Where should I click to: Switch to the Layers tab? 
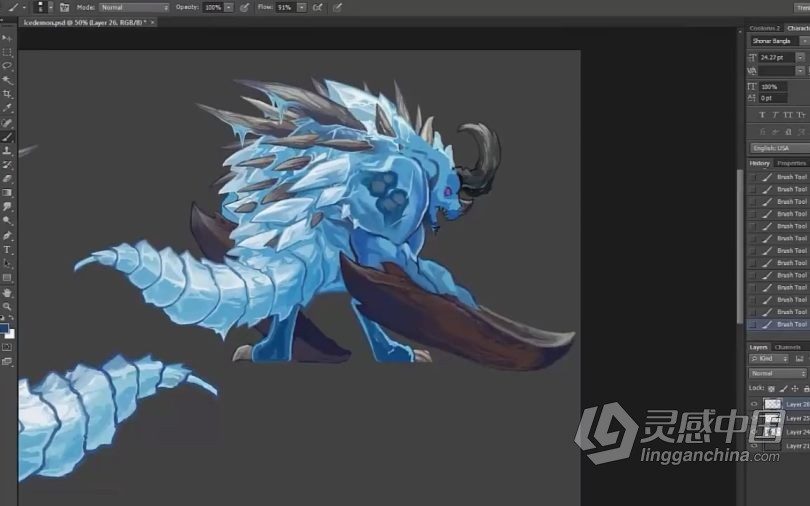tap(758, 347)
